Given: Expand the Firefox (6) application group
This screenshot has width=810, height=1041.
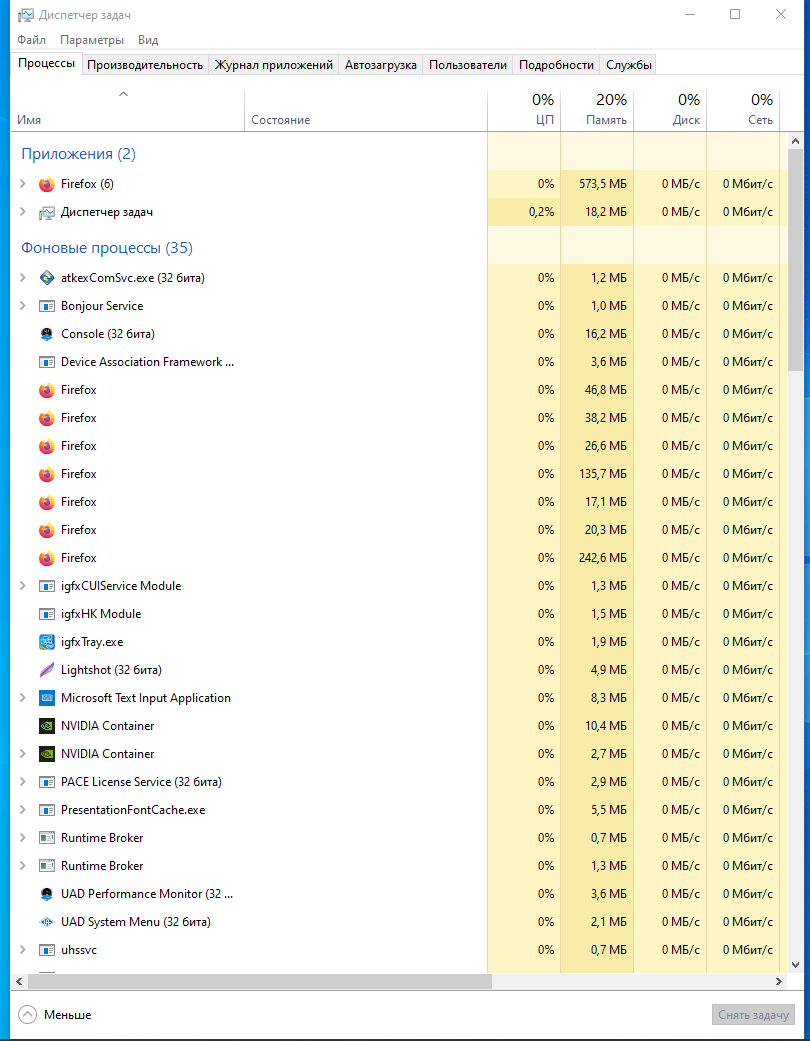Looking at the screenshot, I should 23,184.
